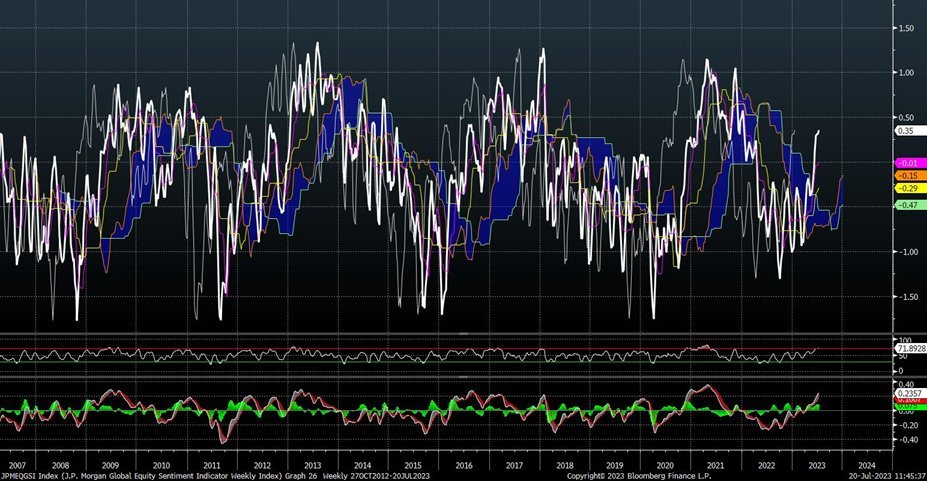Screen dimensions: 927x481
Task: Select the 2007 year label on time axis
Action: click(17, 466)
